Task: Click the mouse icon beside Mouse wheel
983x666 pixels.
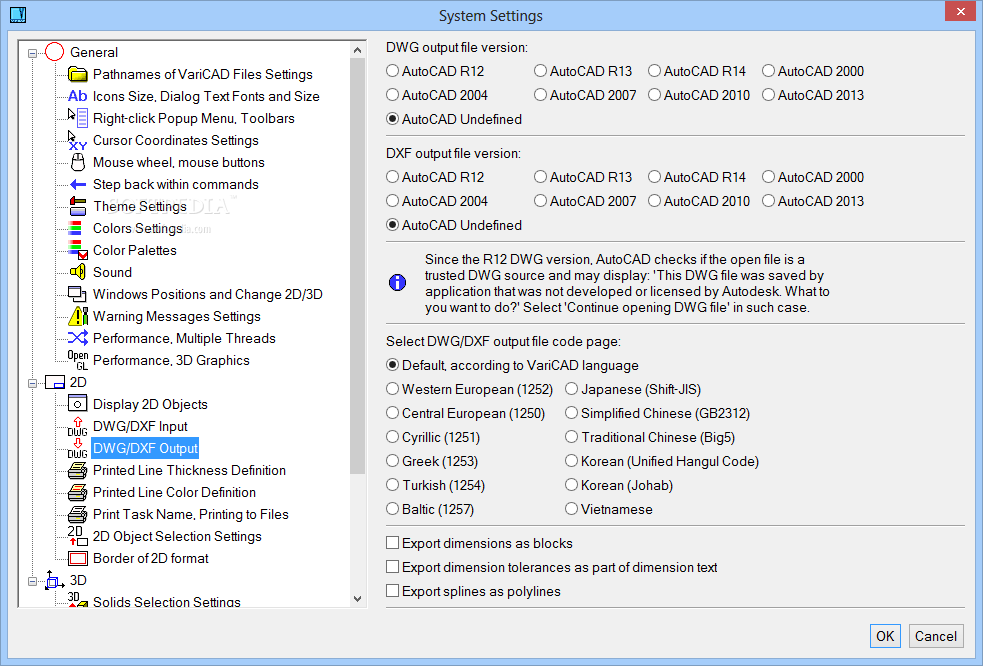Action: pyautogui.click(x=78, y=162)
